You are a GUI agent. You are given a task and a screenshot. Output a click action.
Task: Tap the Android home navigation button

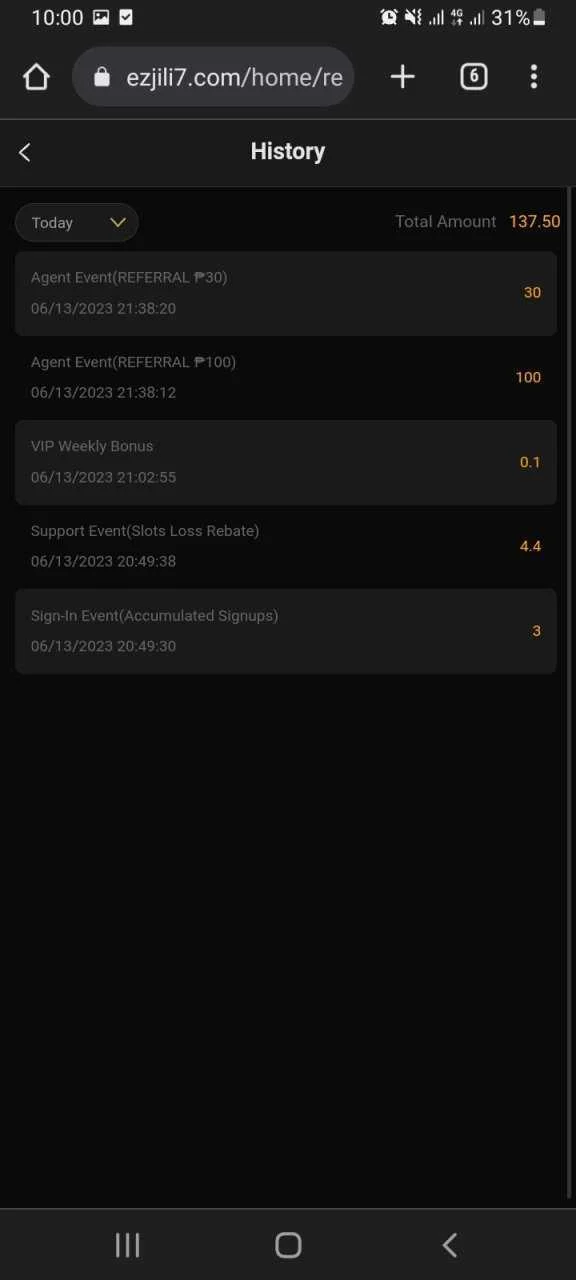[288, 1245]
